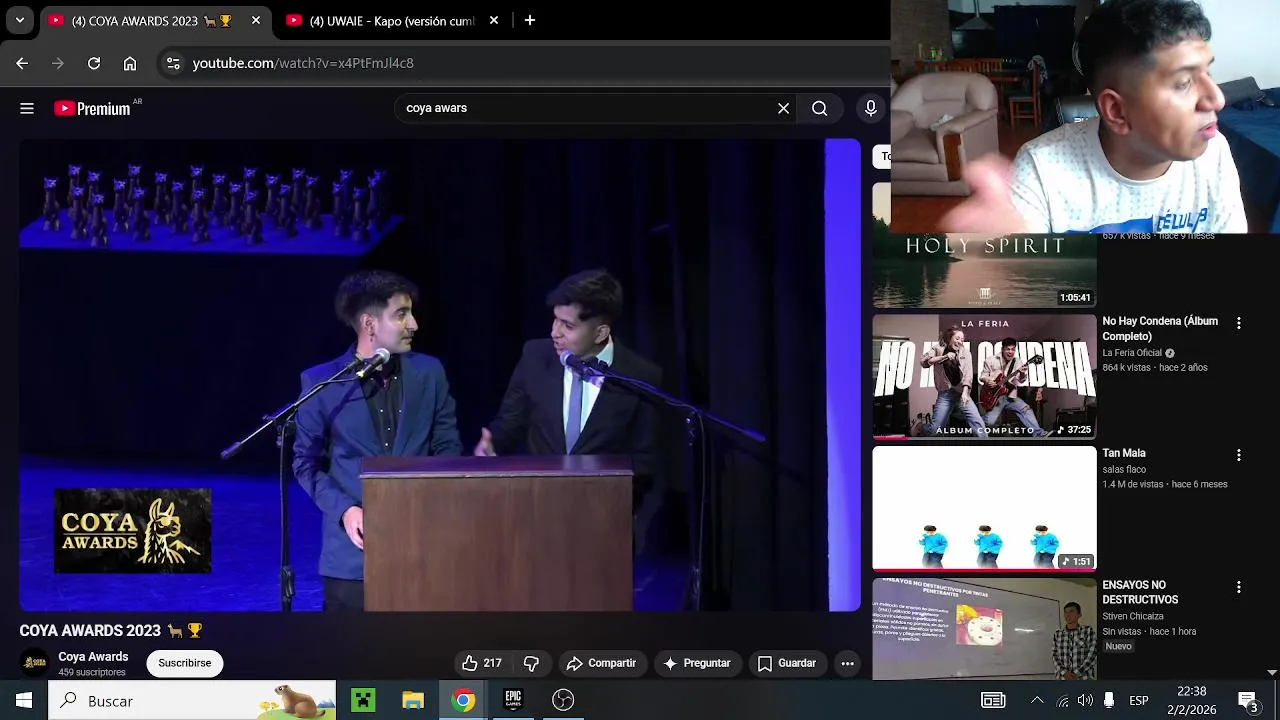Open the tab search dropdown arrow
This screenshot has width=1280, height=720.
click(19, 20)
